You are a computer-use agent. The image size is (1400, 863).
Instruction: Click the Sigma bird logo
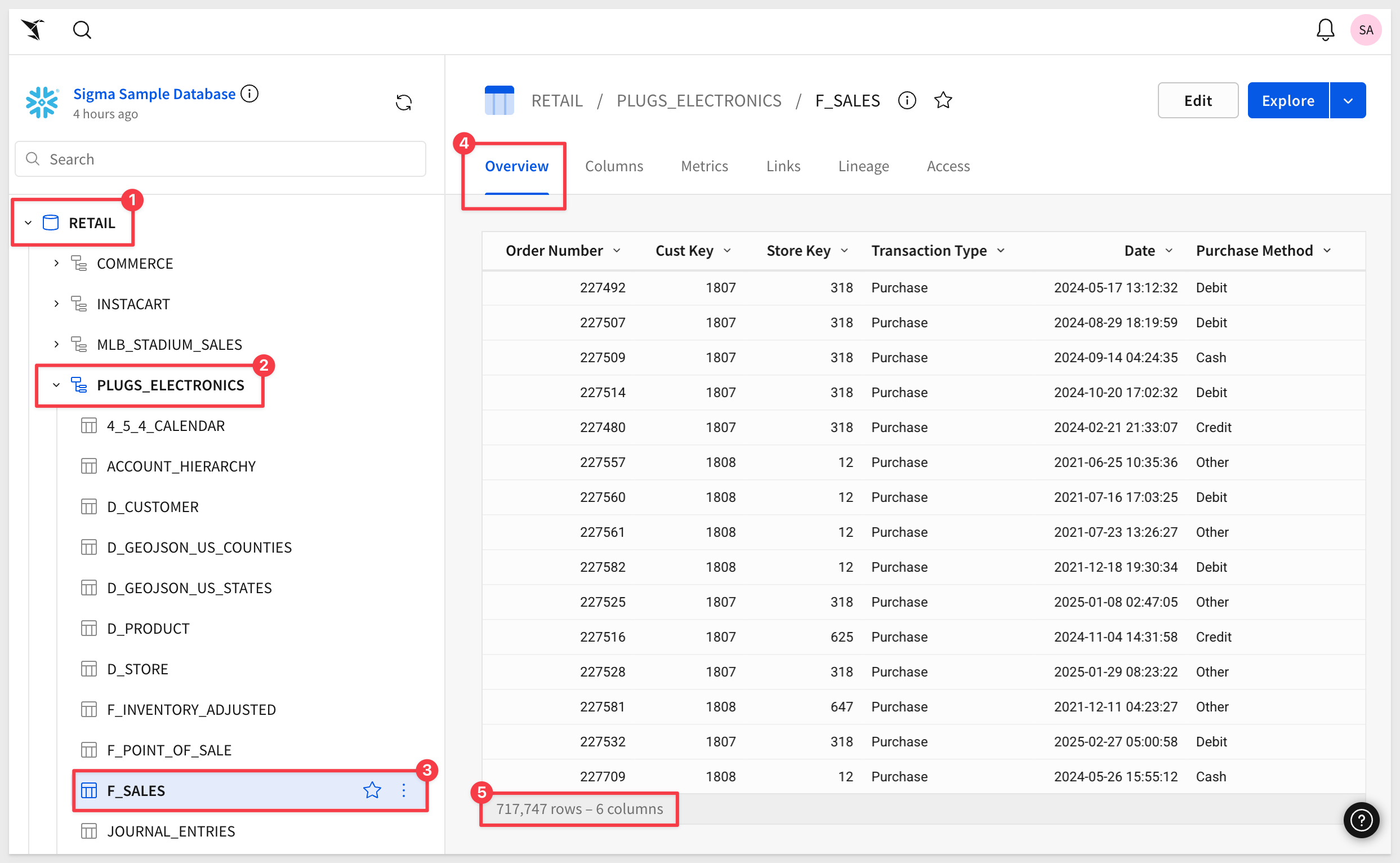click(33, 30)
